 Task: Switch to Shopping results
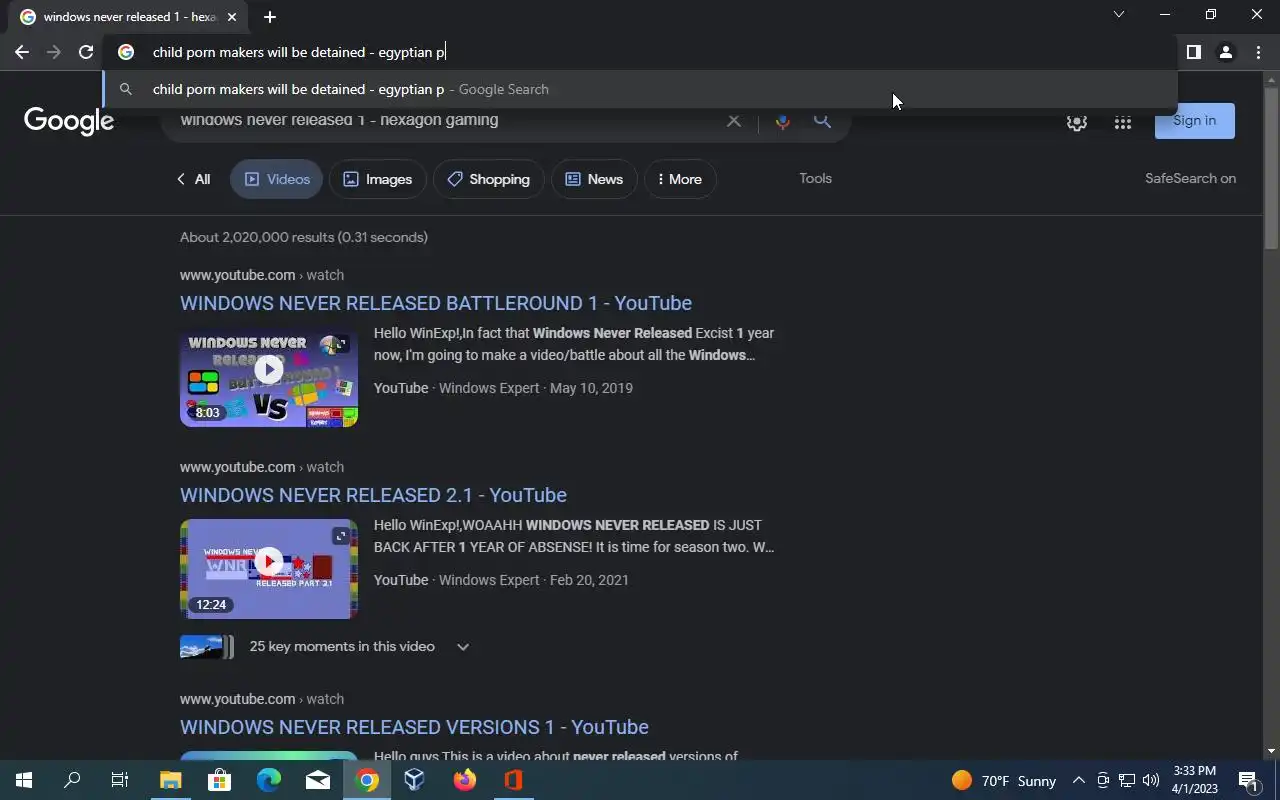[x=489, y=179]
